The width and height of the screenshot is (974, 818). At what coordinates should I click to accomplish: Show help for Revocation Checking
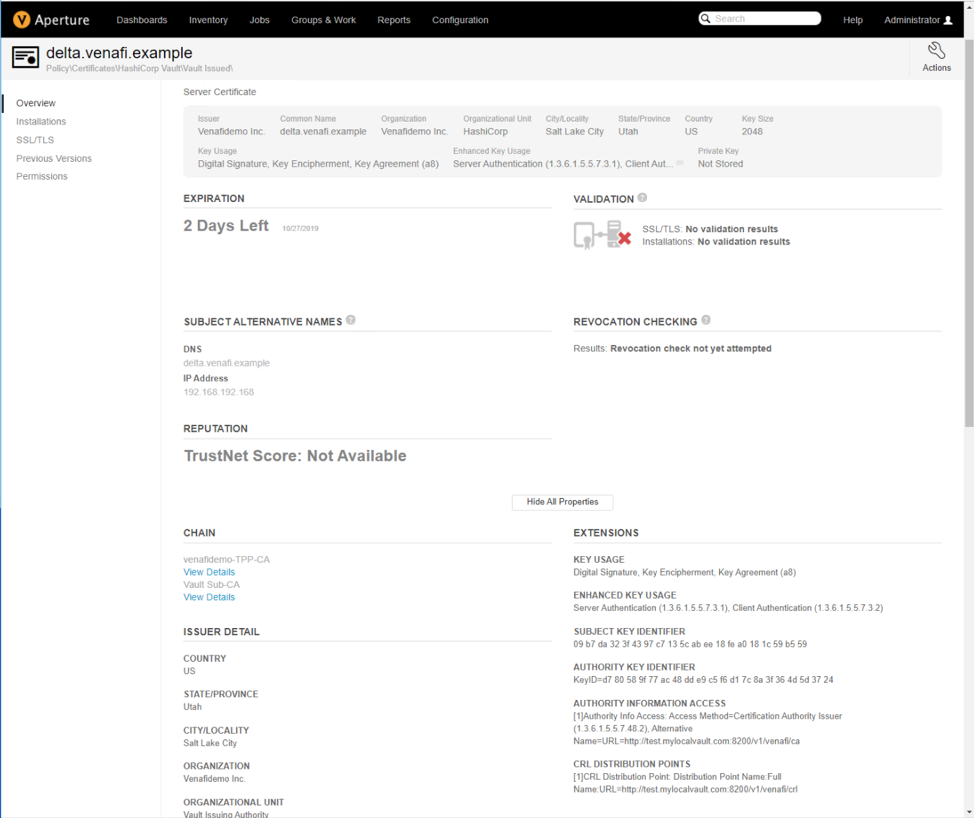coord(706,320)
